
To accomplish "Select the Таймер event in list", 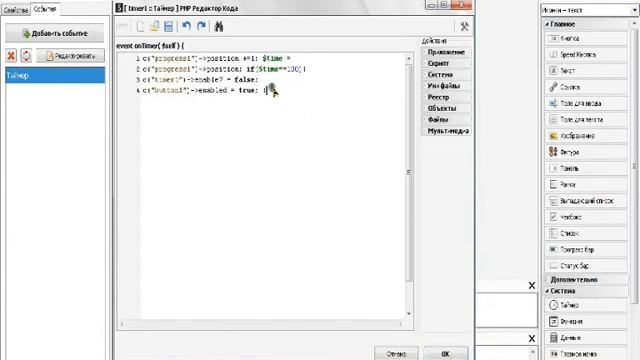I will pyautogui.click(x=55, y=76).
